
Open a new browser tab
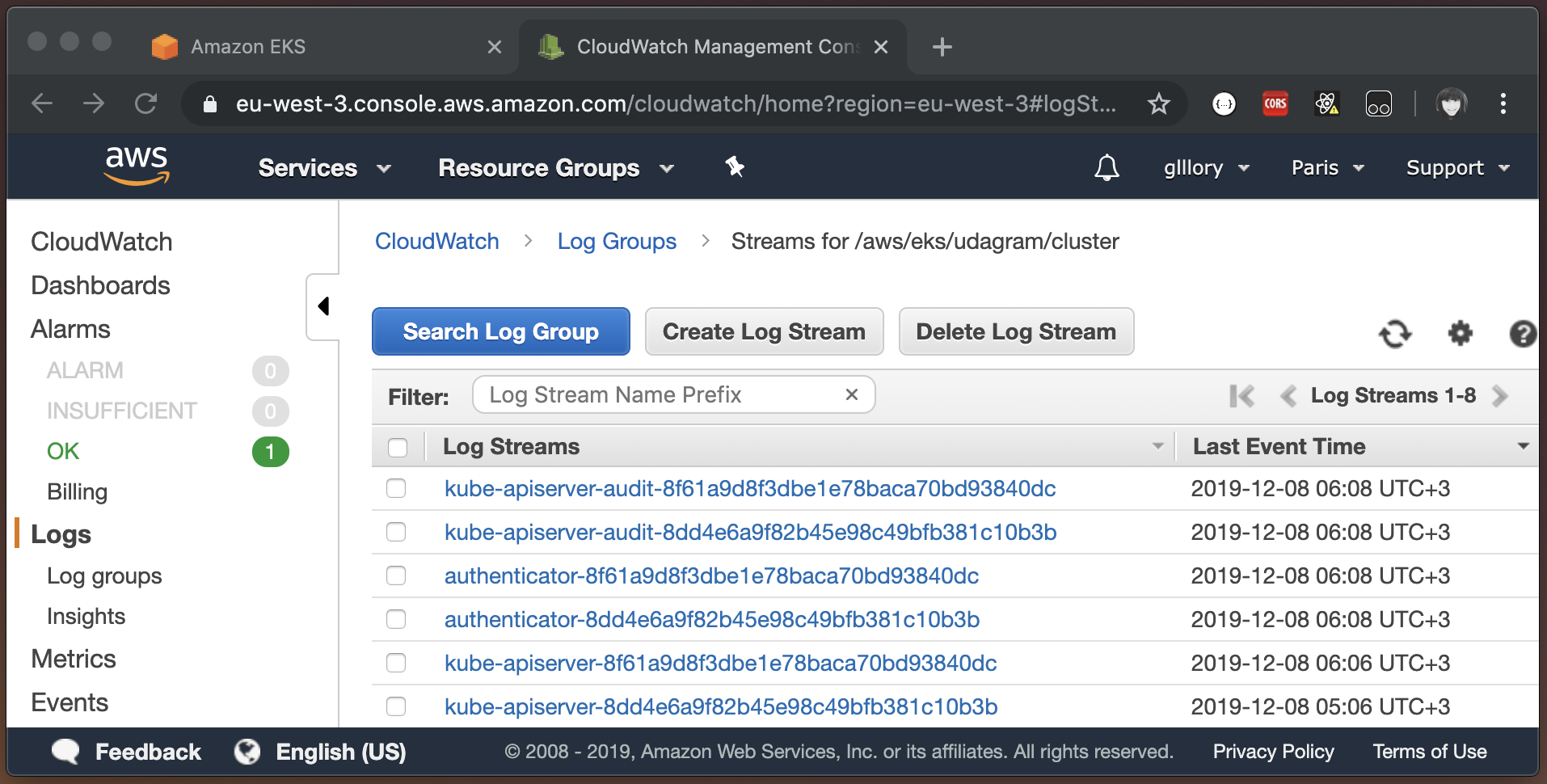point(942,47)
